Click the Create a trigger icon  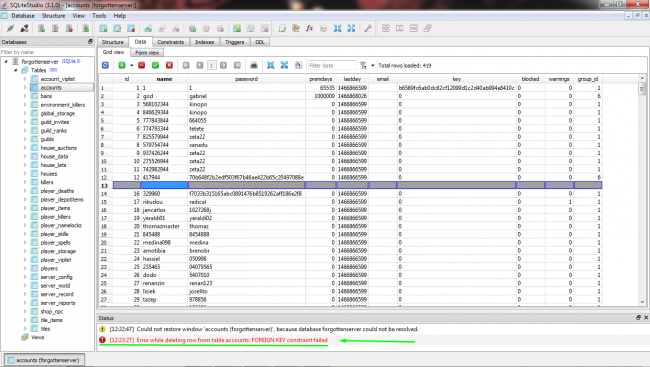pyautogui.click(x=192, y=28)
